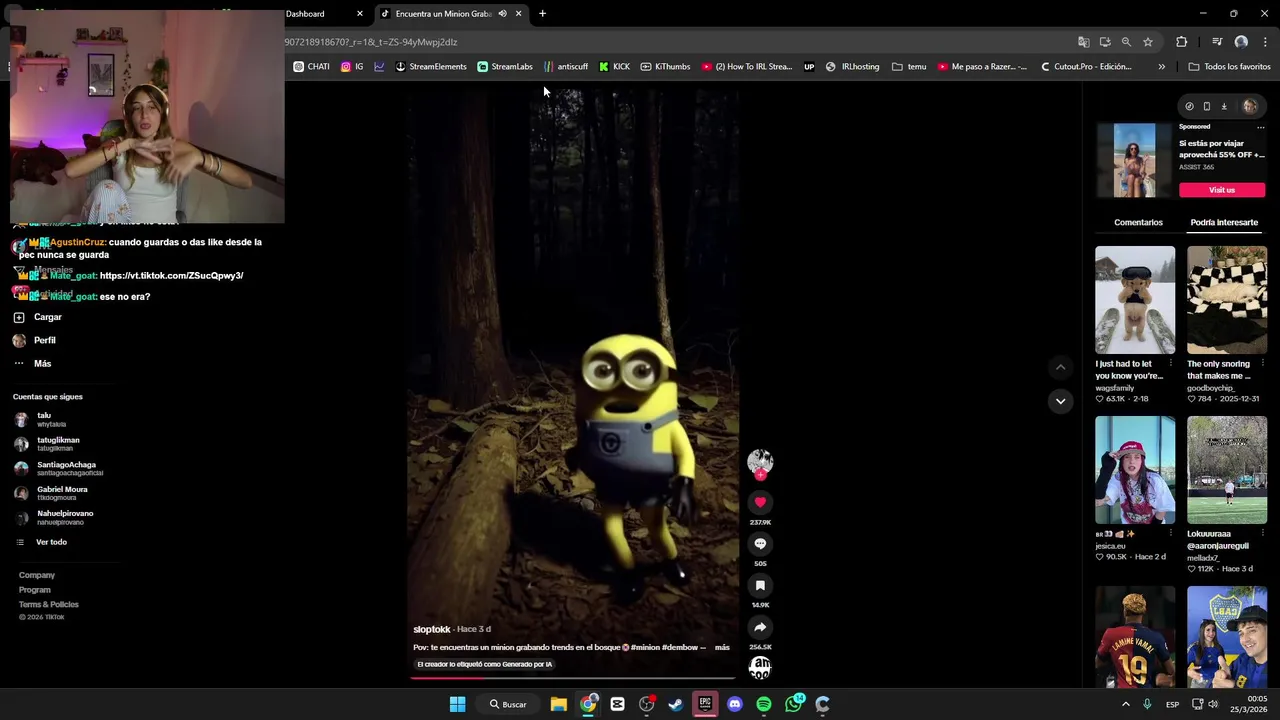The height and width of the screenshot is (720, 1280).
Task: Open Chrome three-dot menu
Action: 1265,42
